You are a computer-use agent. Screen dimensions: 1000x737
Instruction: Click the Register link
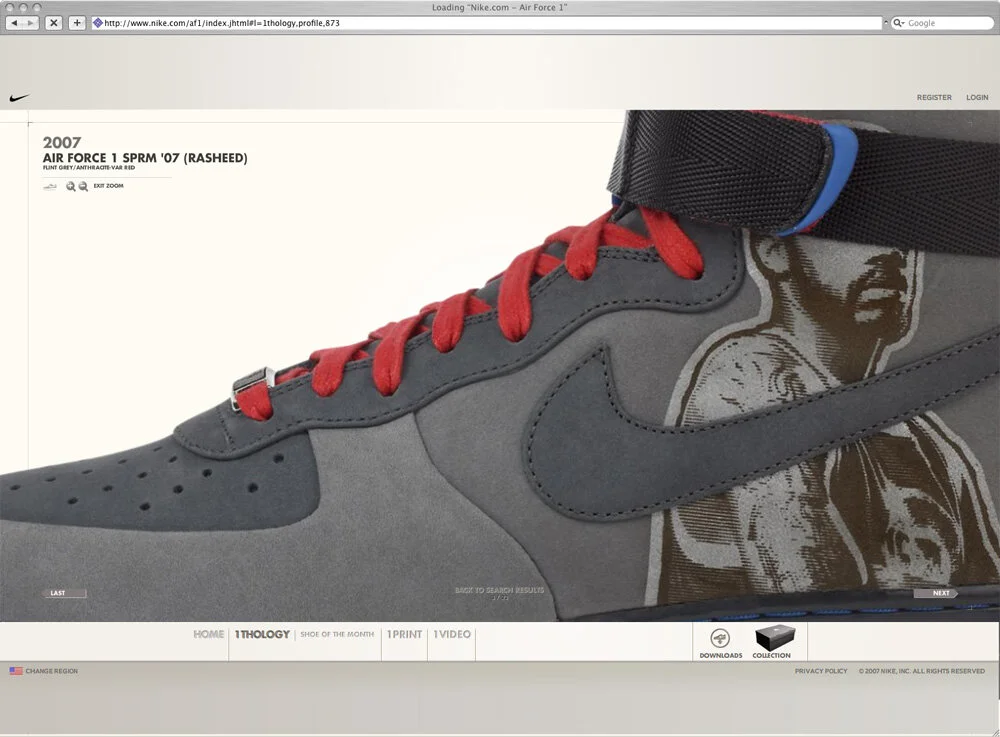(934, 98)
